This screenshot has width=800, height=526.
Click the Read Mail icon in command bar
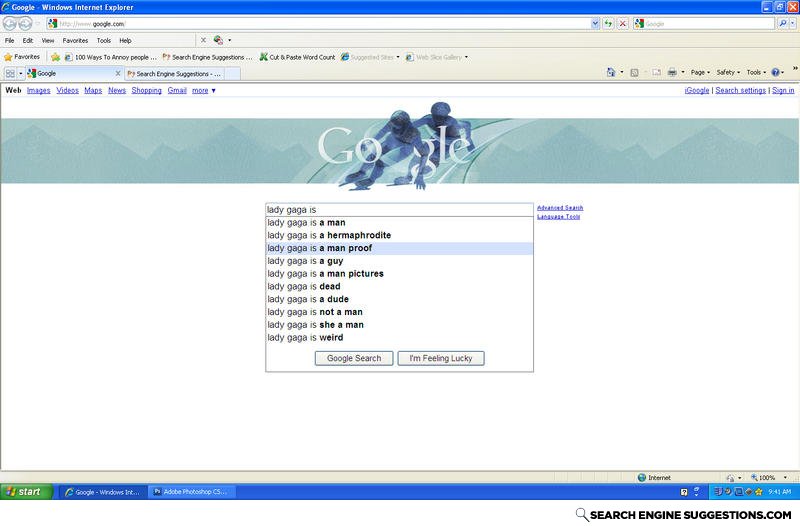pos(656,72)
